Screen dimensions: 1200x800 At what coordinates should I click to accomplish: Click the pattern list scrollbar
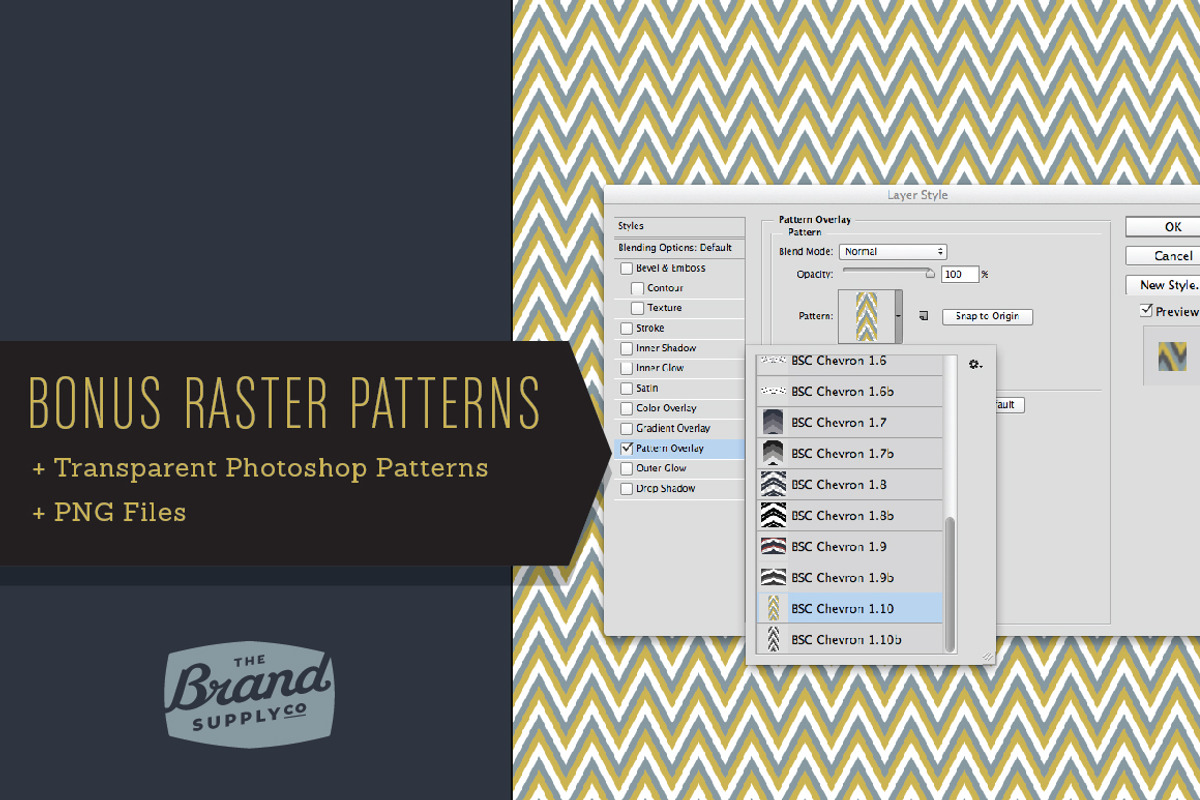pos(950,584)
